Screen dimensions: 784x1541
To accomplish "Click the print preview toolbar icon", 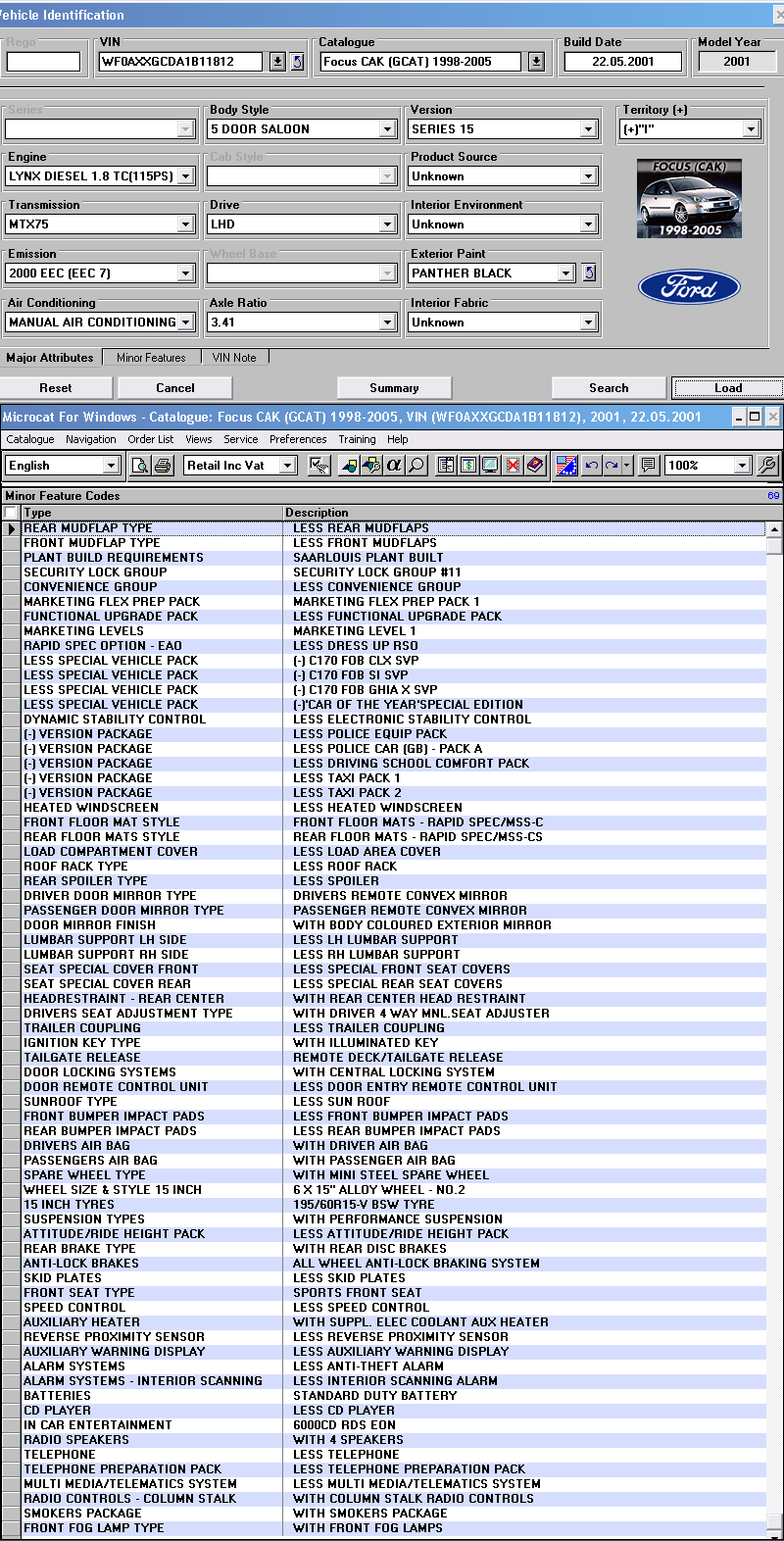I will pyautogui.click(x=140, y=466).
